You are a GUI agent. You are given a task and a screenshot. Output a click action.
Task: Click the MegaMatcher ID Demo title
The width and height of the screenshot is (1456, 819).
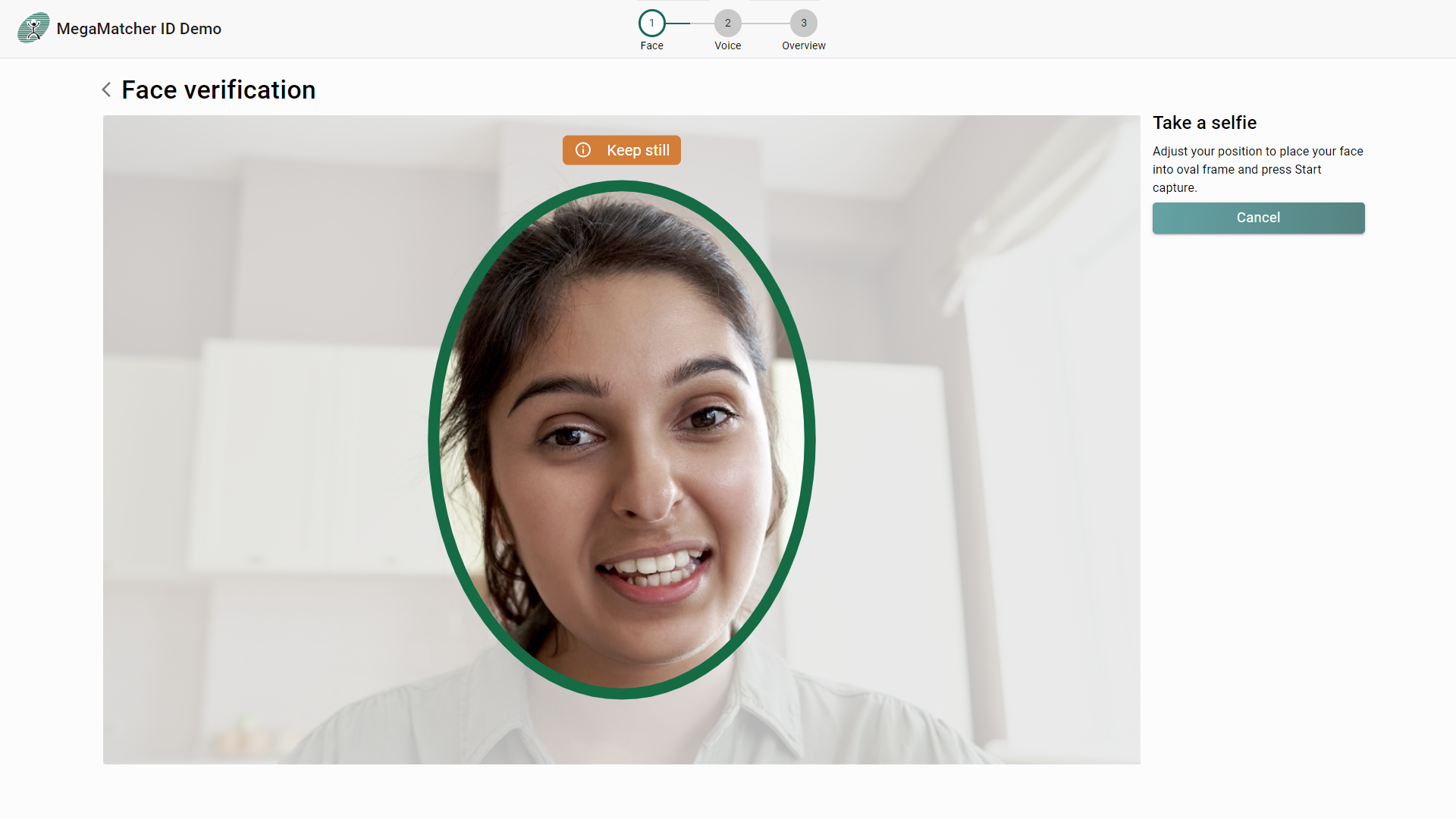pos(139,29)
